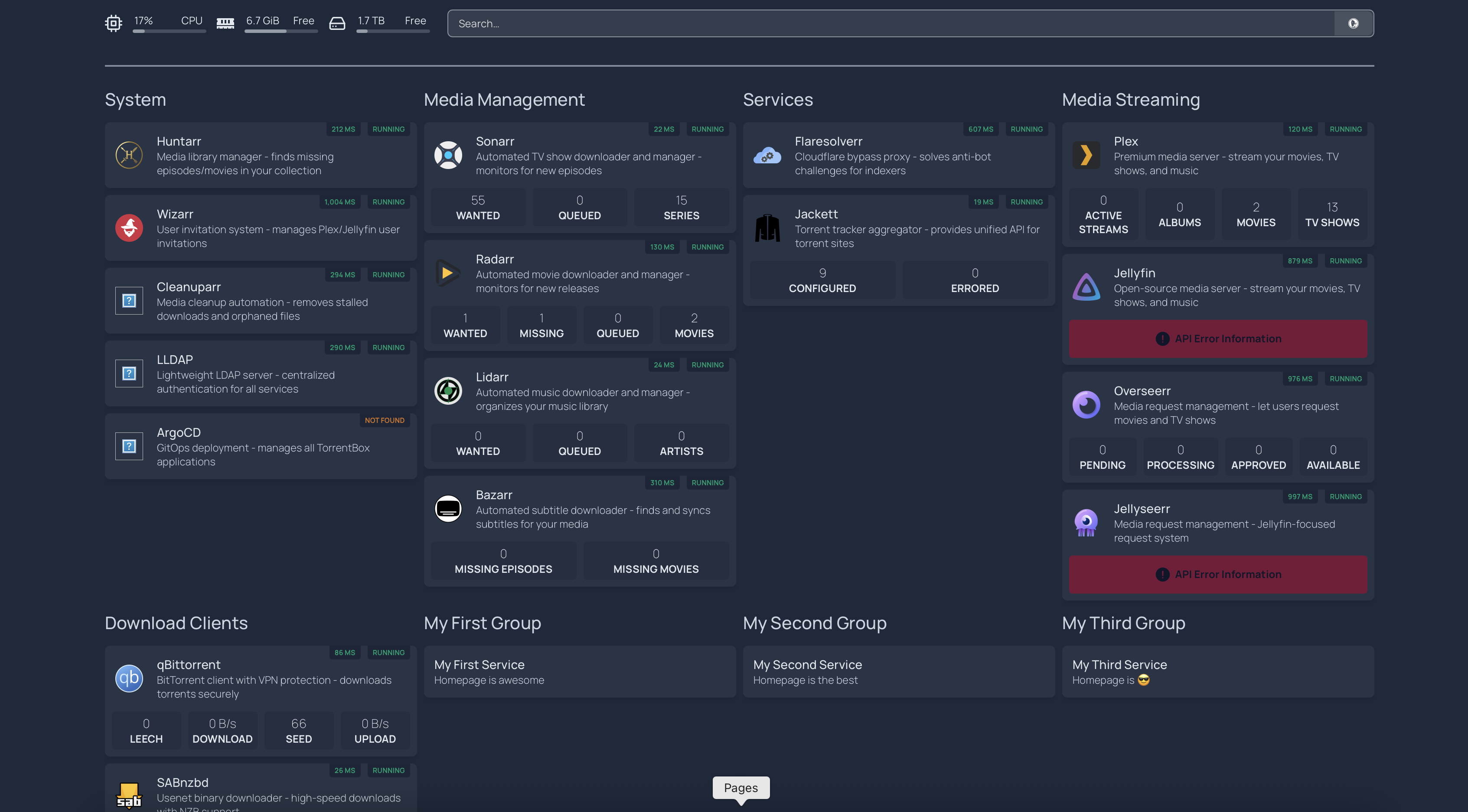This screenshot has height=812, width=1468.
Task: Collapse the My Third Group heading
Action: point(1124,623)
